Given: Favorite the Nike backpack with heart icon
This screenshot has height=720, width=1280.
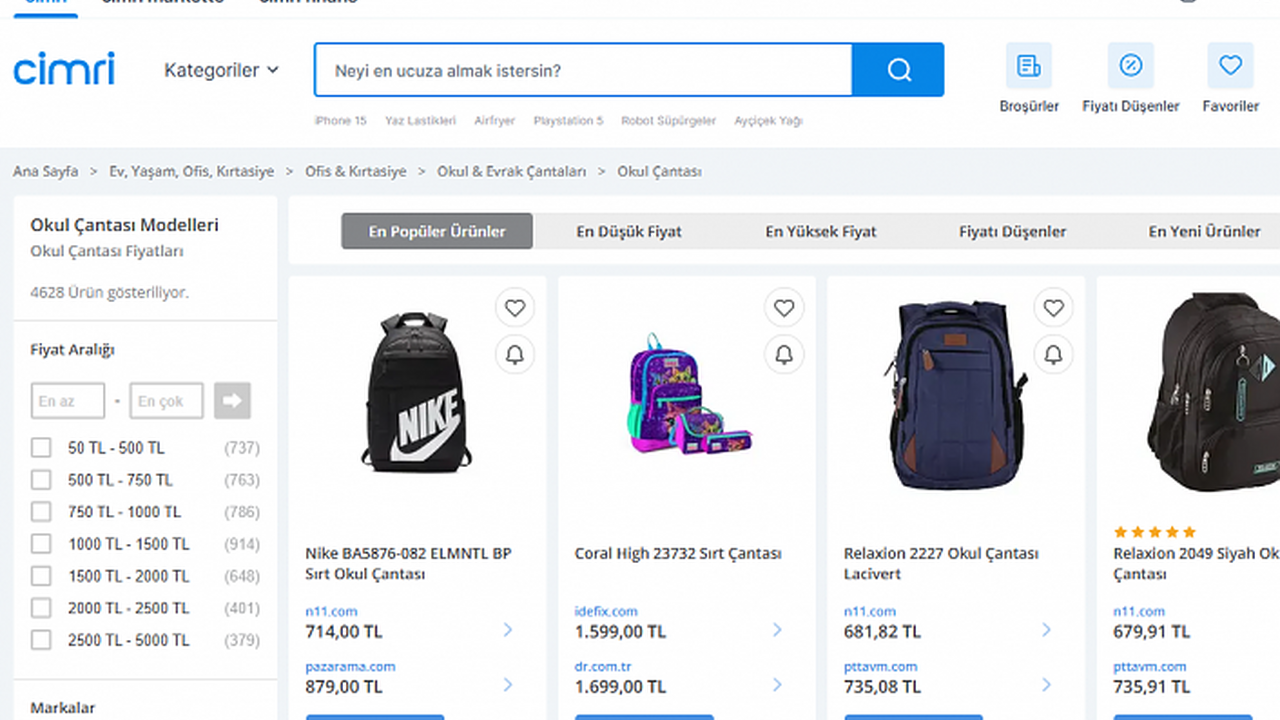Looking at the screenshot, I should [x=515, y=308].
